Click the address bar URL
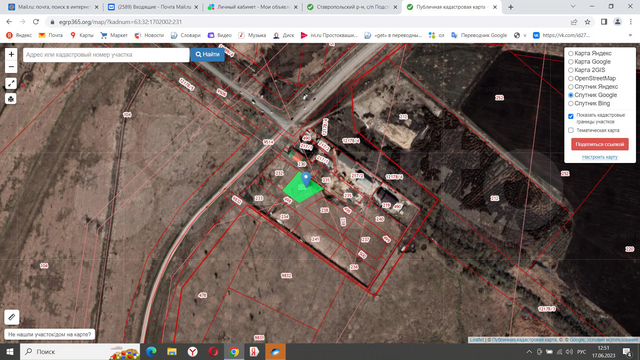640x360 pixels. [x=120, y=22]
